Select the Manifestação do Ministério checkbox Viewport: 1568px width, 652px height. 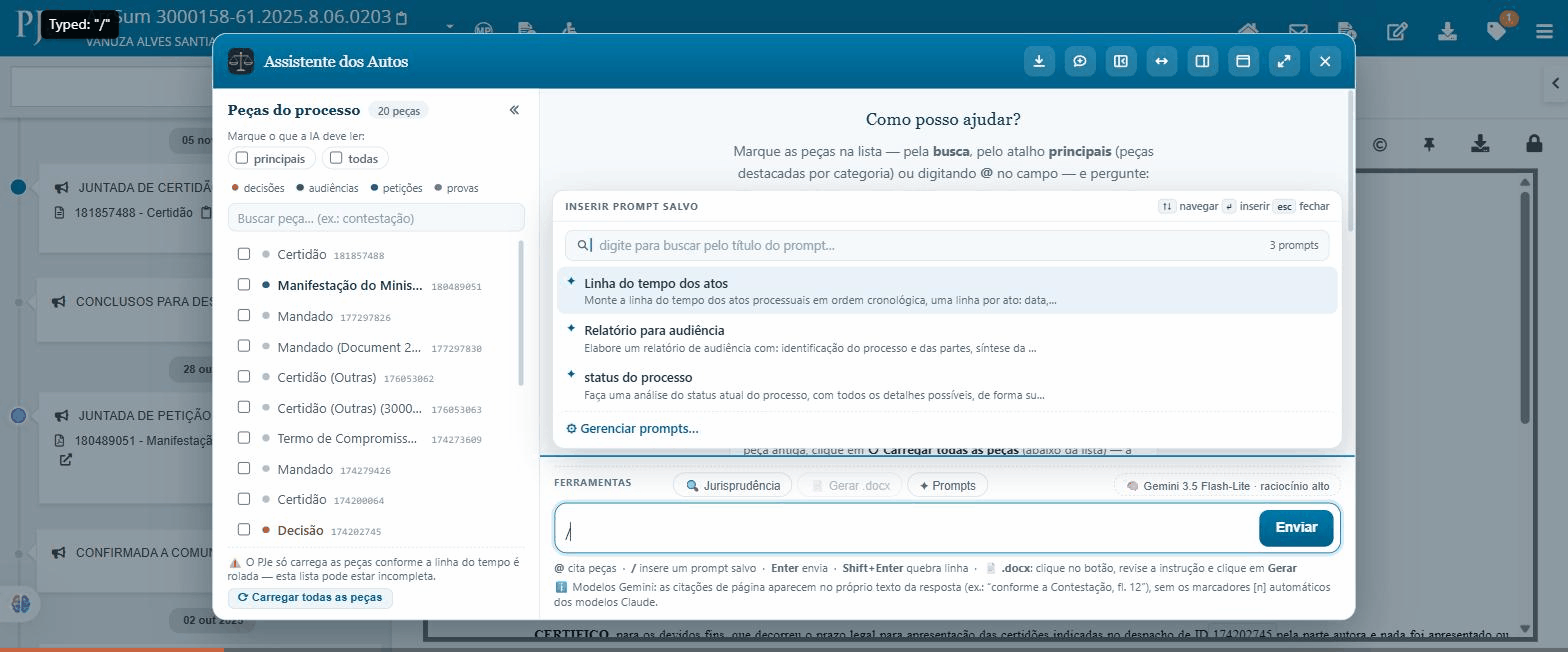click(243, 285)
